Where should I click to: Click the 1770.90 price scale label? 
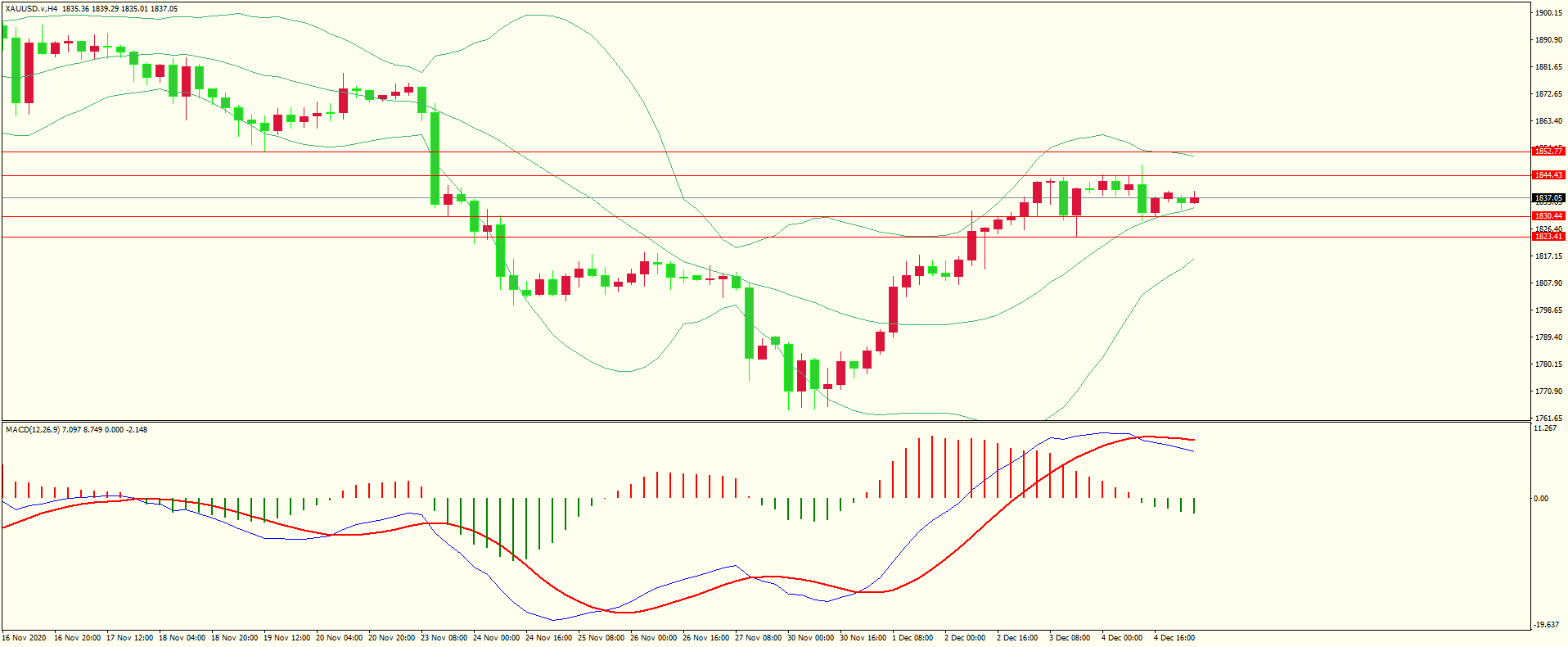[x=1548, y=391]
